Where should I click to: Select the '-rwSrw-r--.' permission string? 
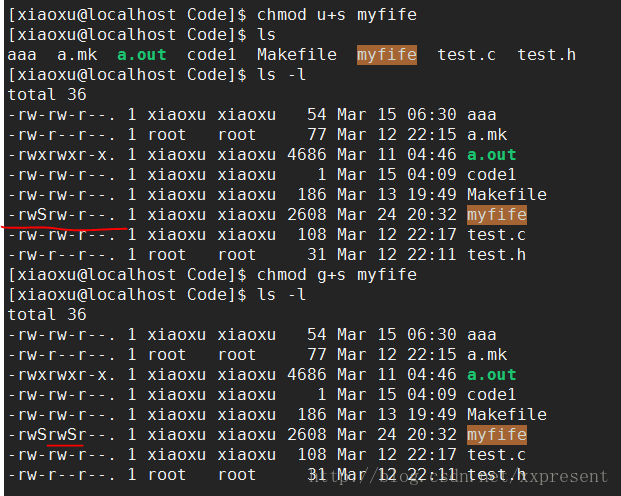point(62,215)
